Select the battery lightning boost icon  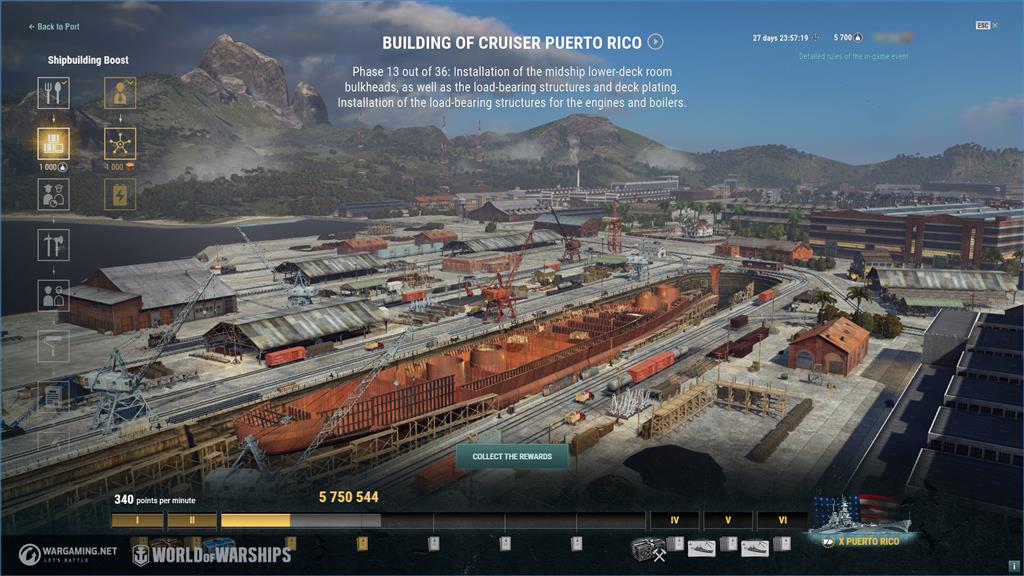120,195
